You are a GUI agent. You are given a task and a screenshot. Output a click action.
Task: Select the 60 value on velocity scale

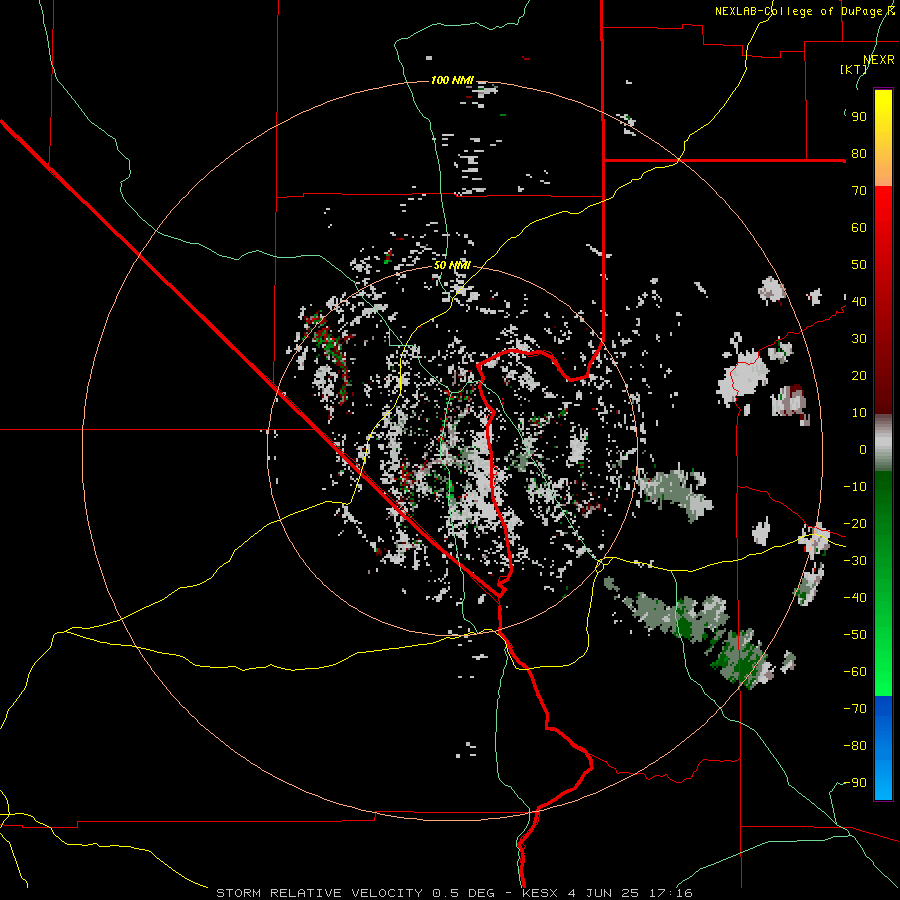(x=859, y=228)
